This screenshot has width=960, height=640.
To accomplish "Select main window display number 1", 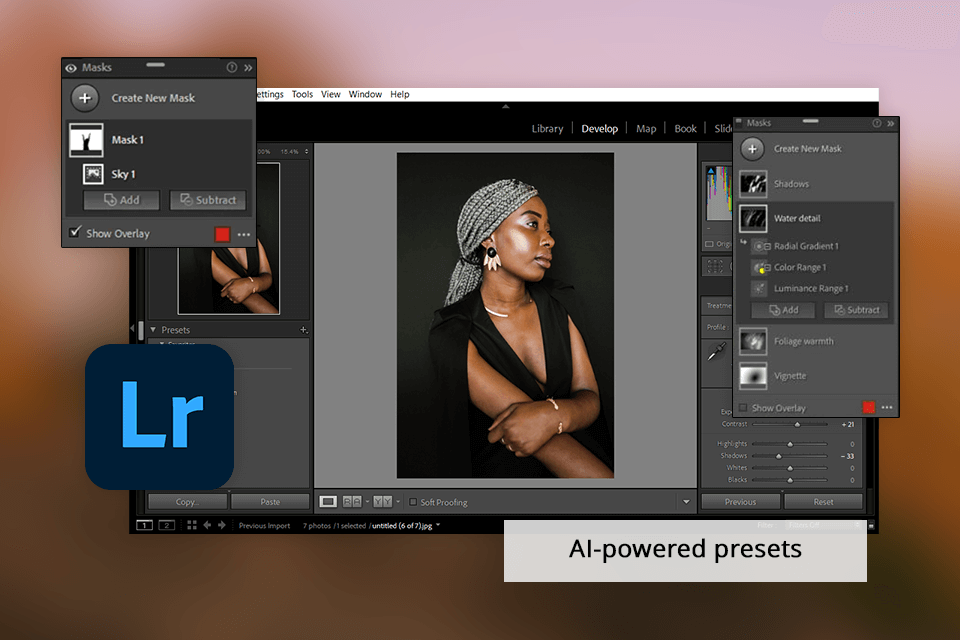I will [x=144, y=525].
